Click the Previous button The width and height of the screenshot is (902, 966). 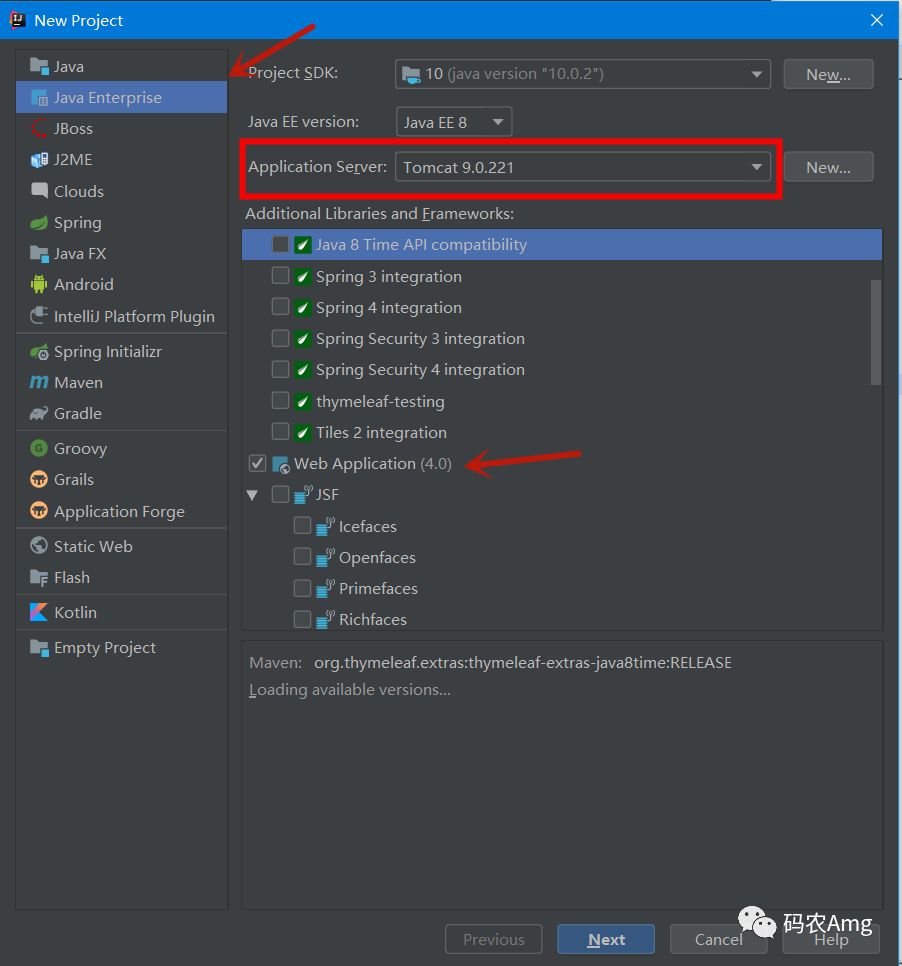point(494,939)
